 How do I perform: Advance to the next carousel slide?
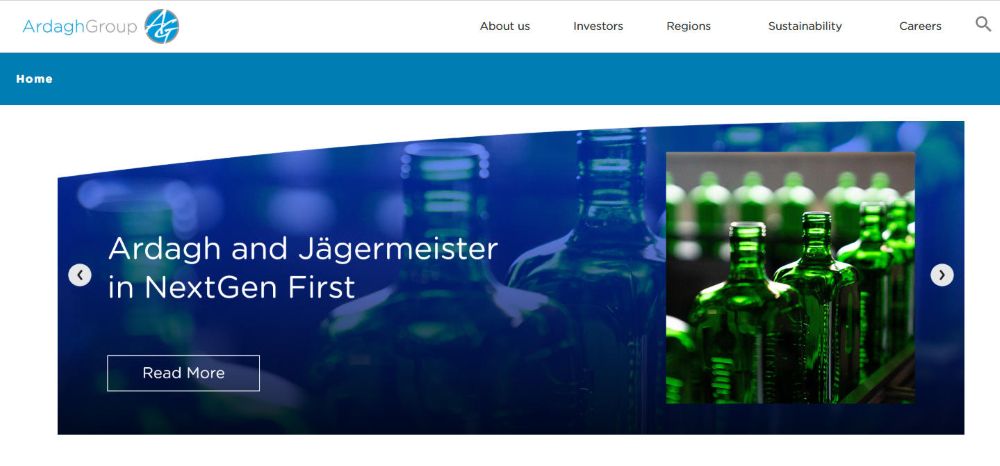click(942, 275)
